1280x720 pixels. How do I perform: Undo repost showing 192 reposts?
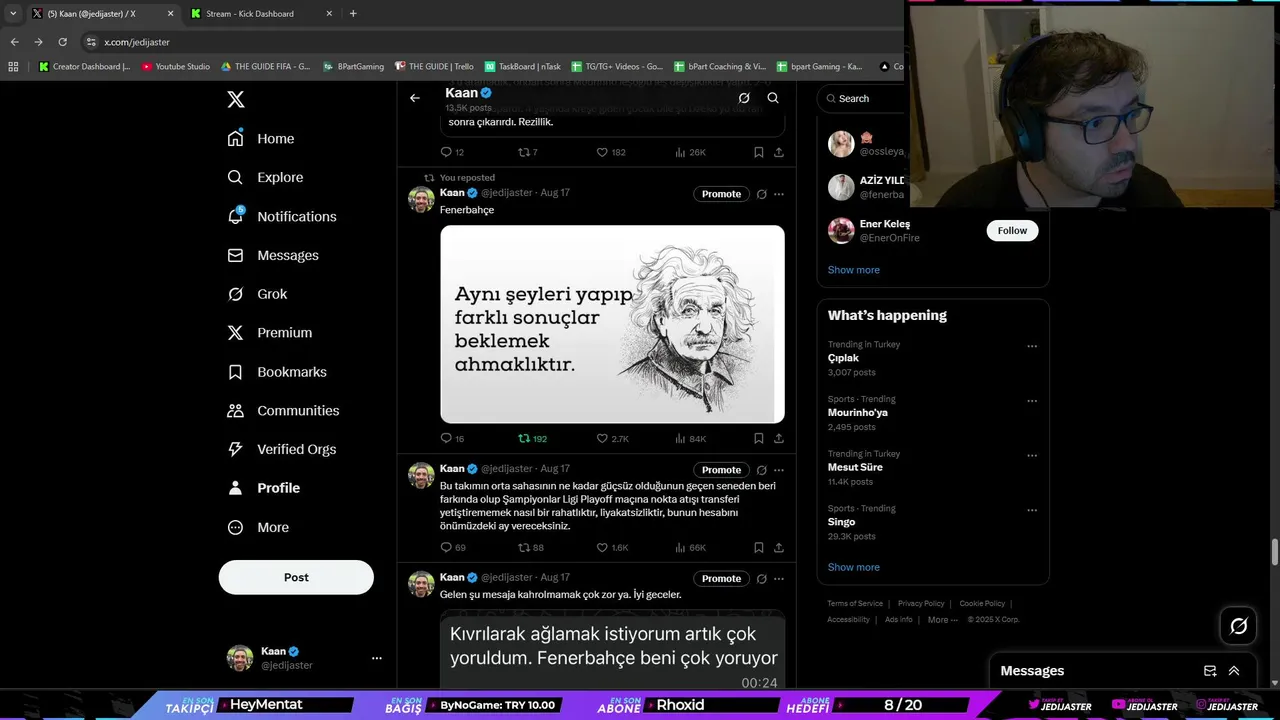pos(532,439)
